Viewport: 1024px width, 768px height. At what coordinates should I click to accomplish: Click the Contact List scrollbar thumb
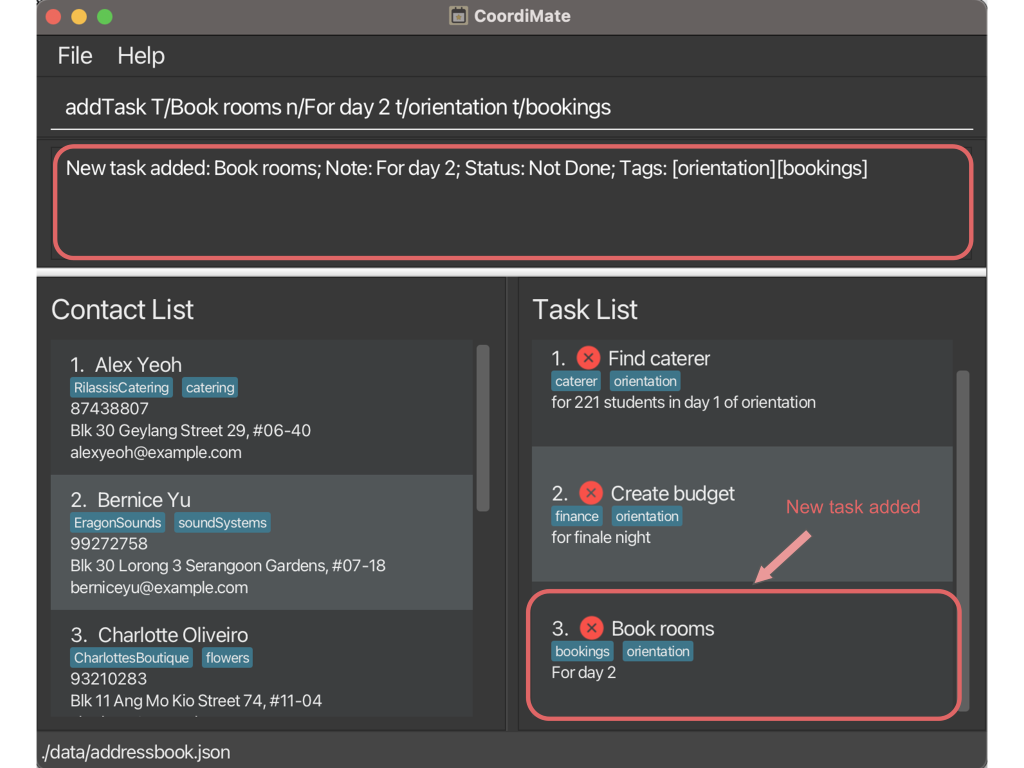point(483,428)
